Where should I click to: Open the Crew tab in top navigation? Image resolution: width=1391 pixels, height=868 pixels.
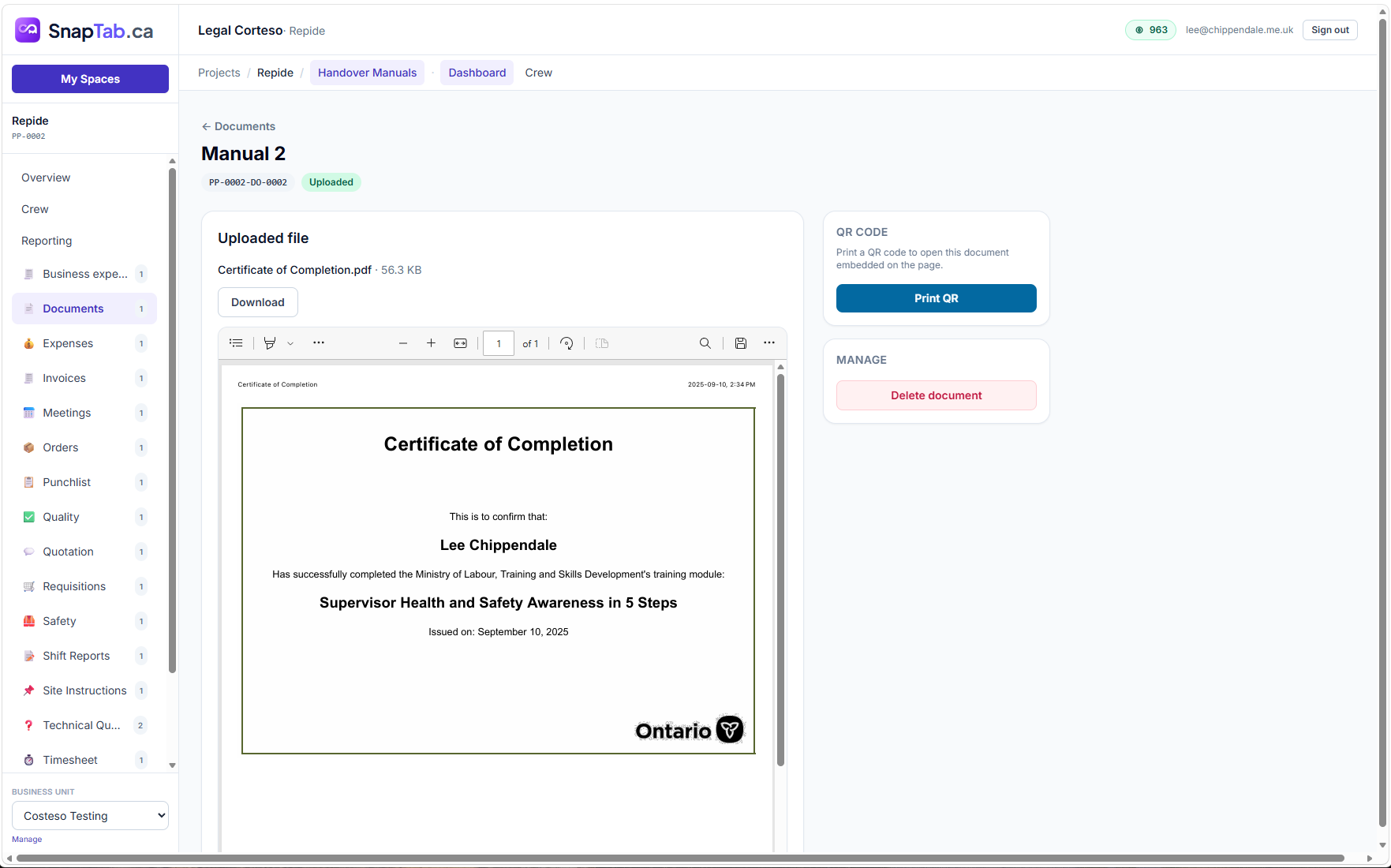539,73
